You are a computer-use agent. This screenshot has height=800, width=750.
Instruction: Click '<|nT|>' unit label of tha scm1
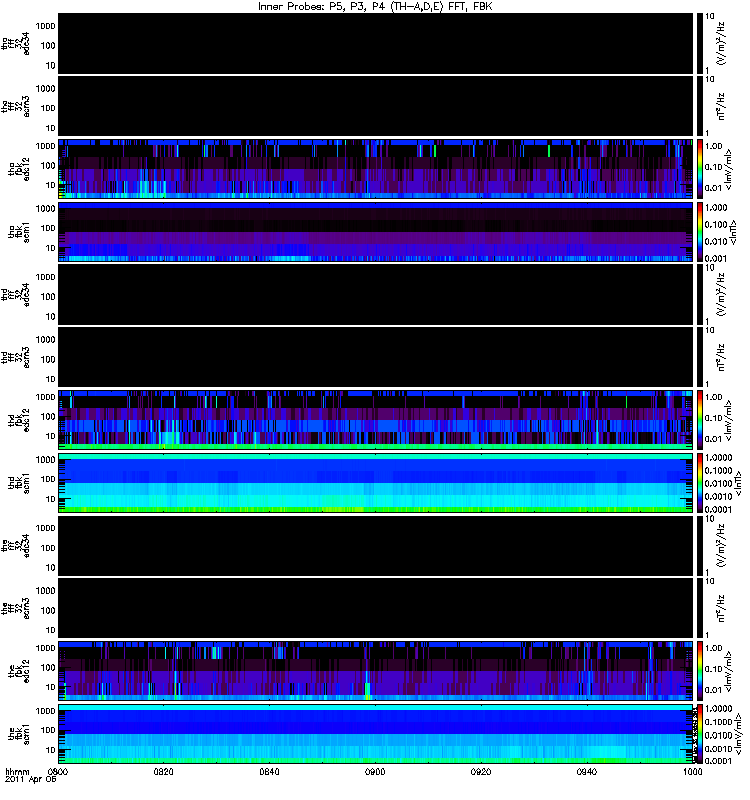(733, 232)
